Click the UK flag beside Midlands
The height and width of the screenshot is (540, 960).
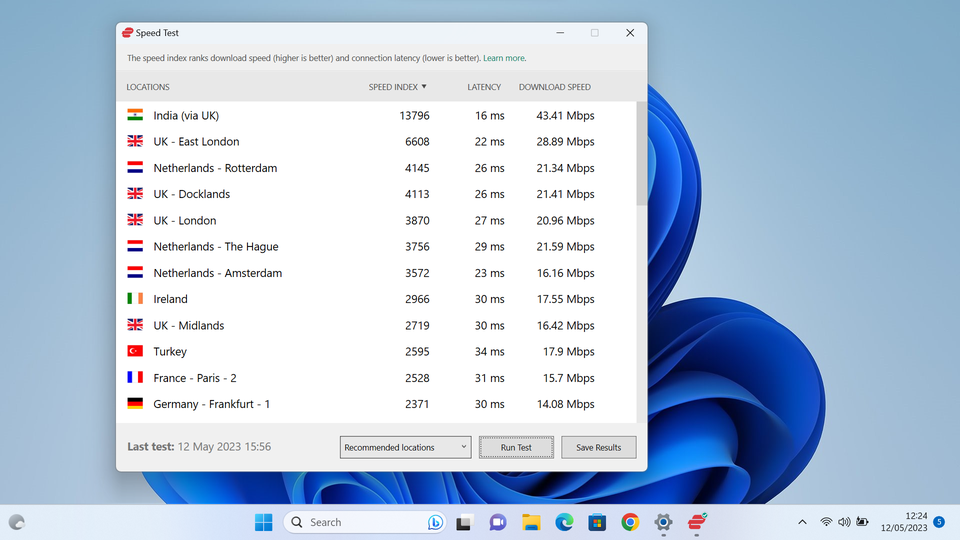[135, 324]
